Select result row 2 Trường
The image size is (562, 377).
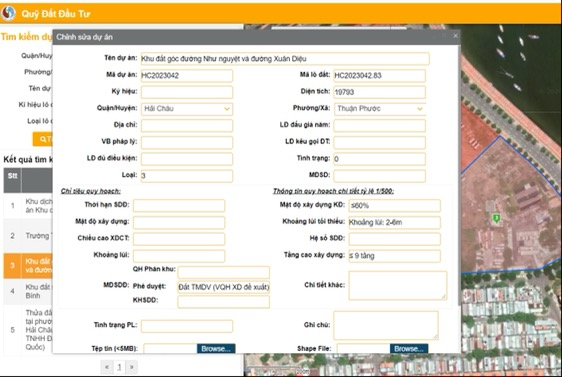coord(28,236)
